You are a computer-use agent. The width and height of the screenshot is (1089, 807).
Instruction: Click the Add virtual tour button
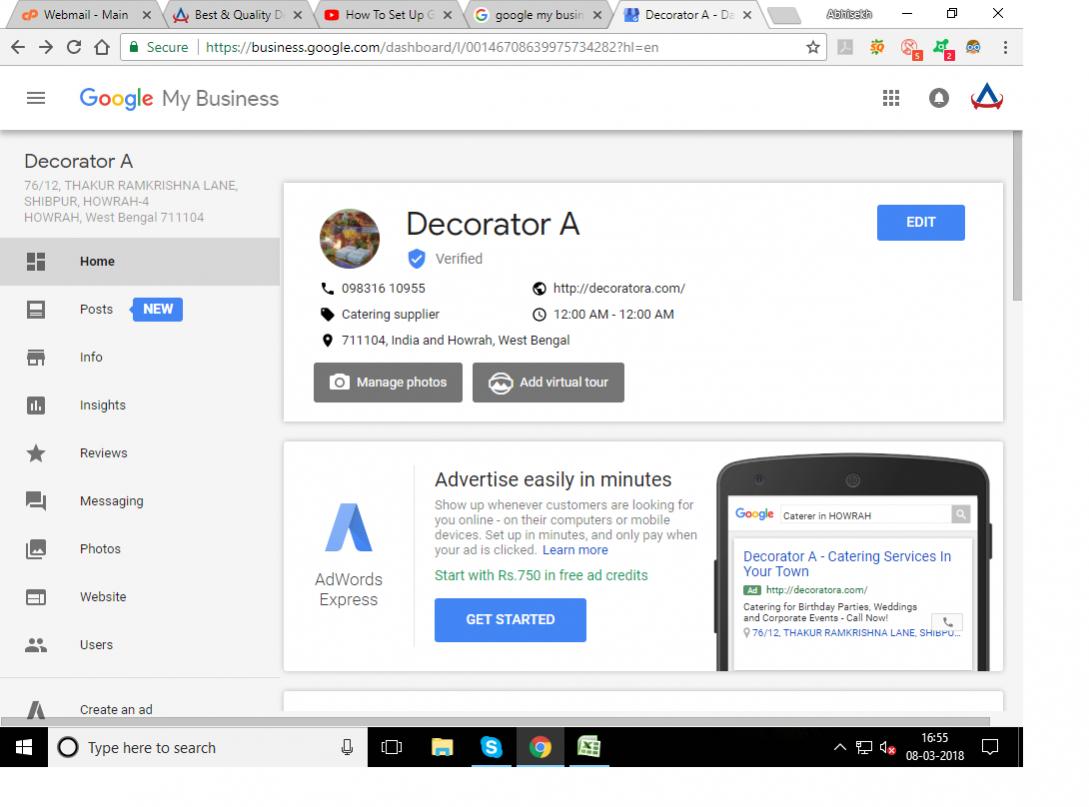(548, 382)
